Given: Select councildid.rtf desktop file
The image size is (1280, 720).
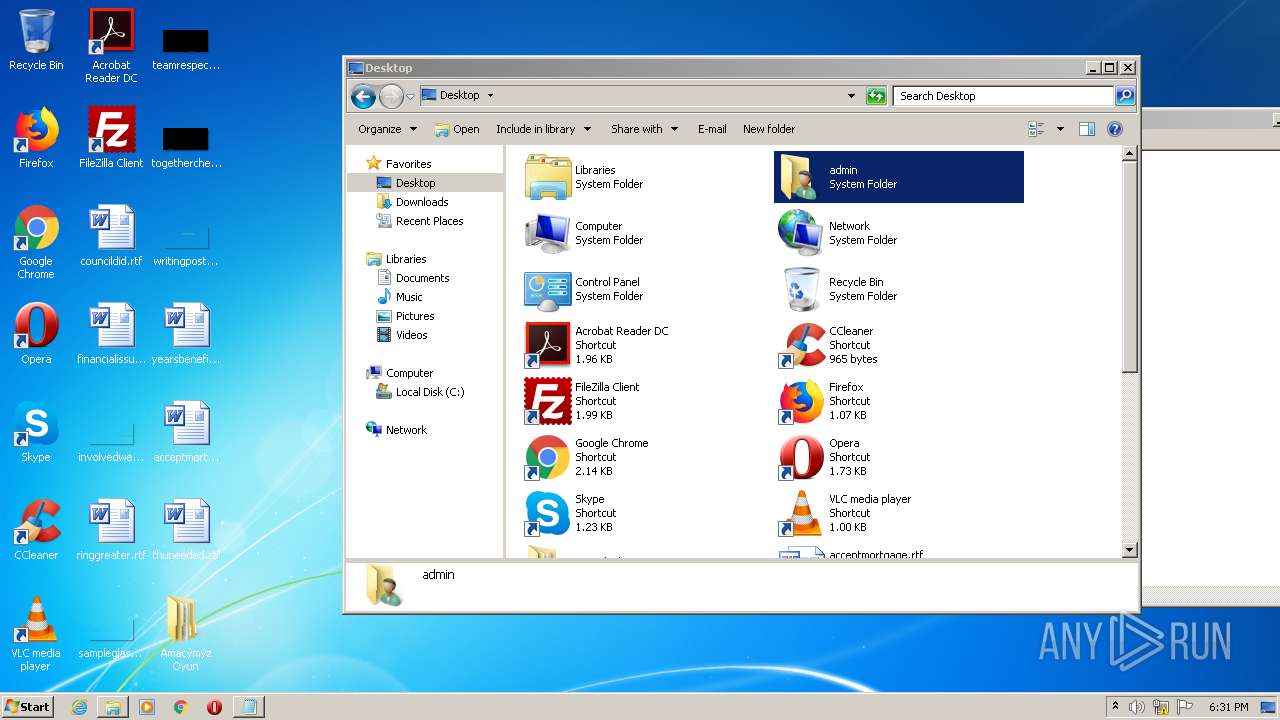Looking at the screenshot, I should click(111, 236).
